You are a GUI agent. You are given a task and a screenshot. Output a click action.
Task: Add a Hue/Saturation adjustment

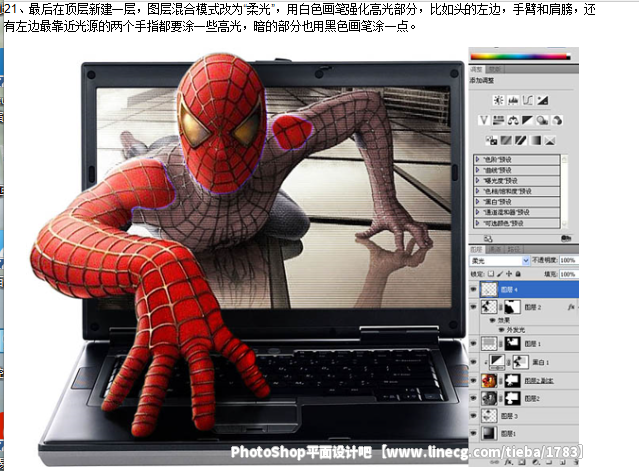tap(498, 120)
